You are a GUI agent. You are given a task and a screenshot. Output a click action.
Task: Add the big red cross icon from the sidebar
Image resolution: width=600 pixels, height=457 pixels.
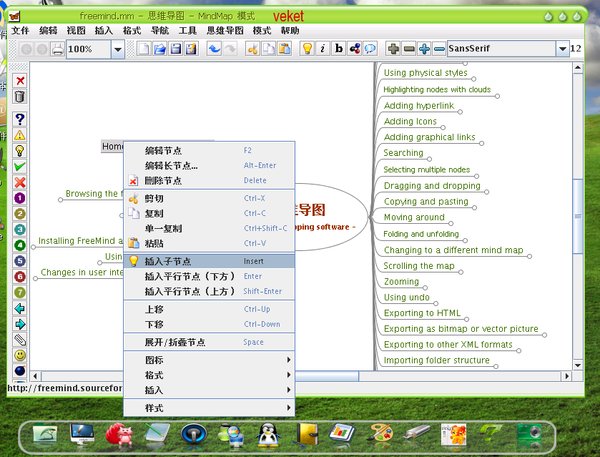click(20, 182)
